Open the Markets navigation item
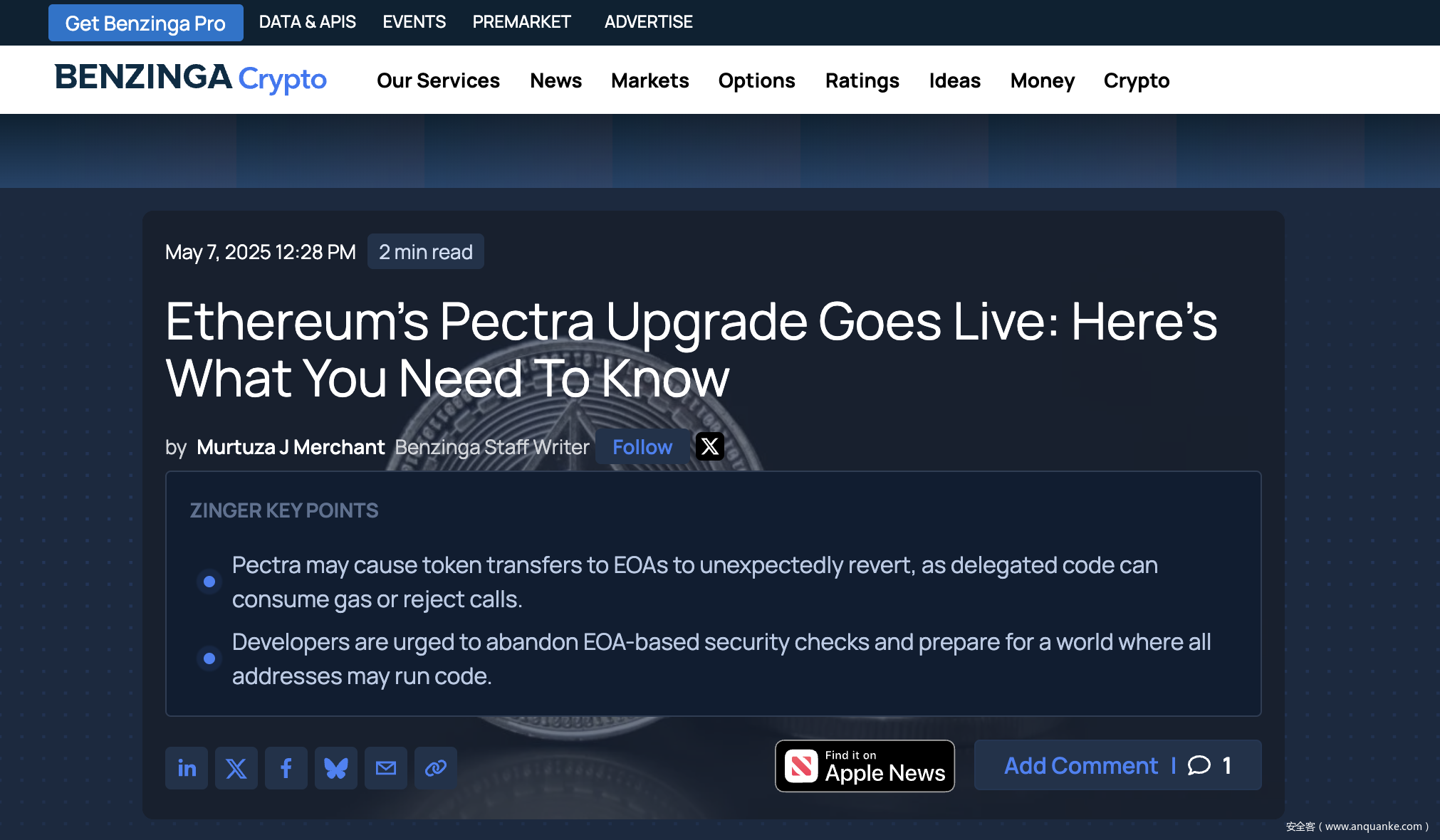The width and height of the screenshot is (1440, 840). 650,80
